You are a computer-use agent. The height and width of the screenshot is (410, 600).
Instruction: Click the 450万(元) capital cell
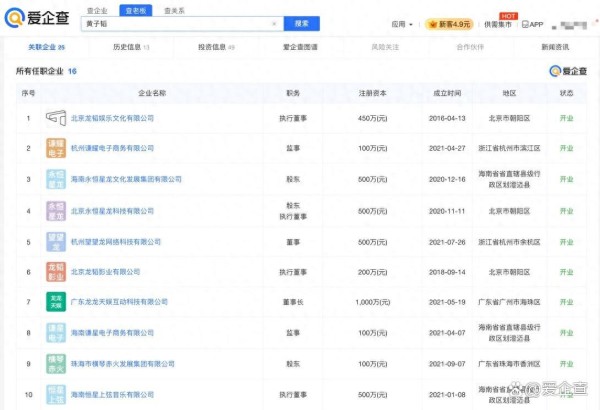pyautogui.click(x=372, y=118)
